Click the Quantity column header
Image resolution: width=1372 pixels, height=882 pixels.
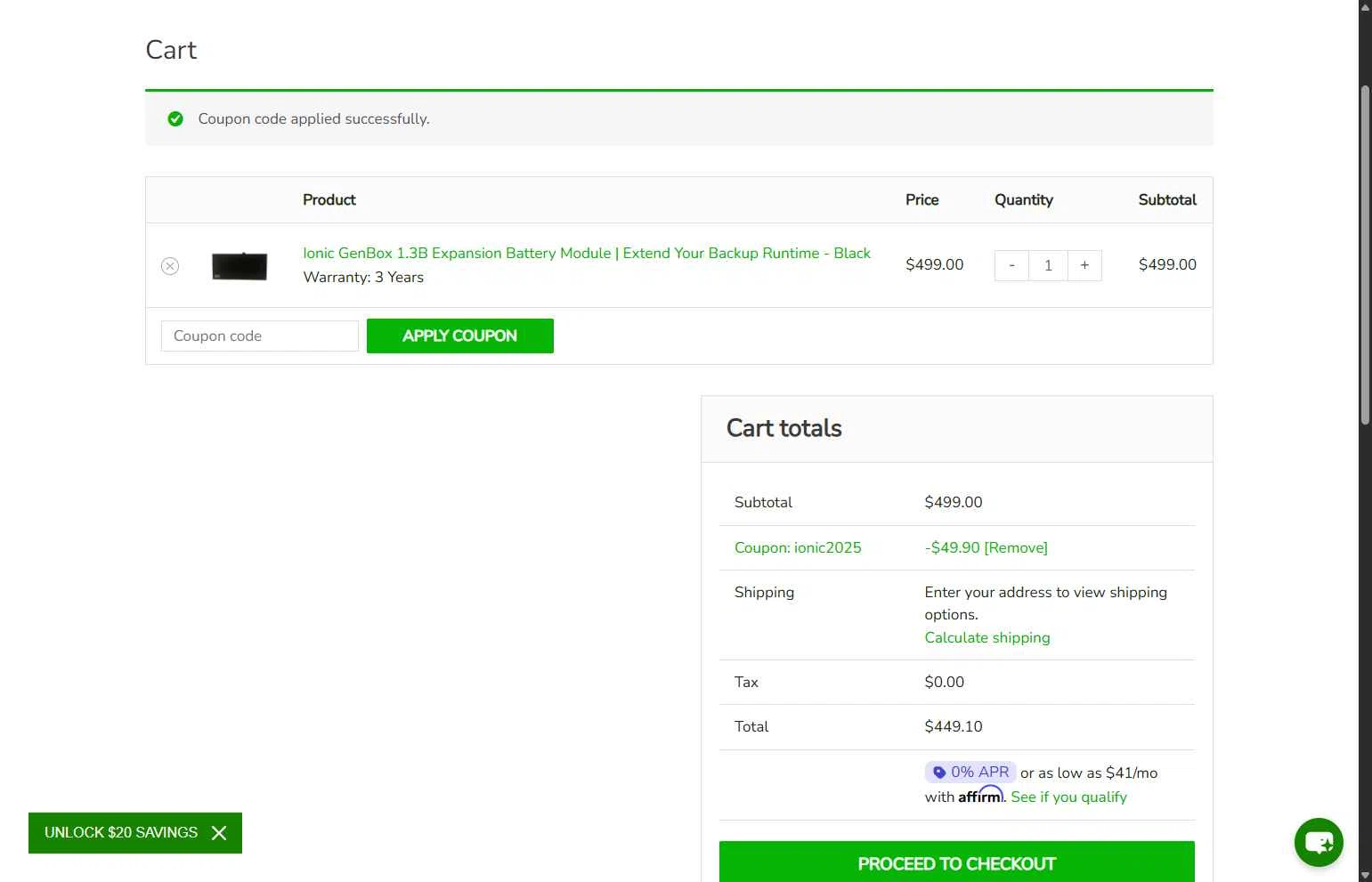[1024, 199]
